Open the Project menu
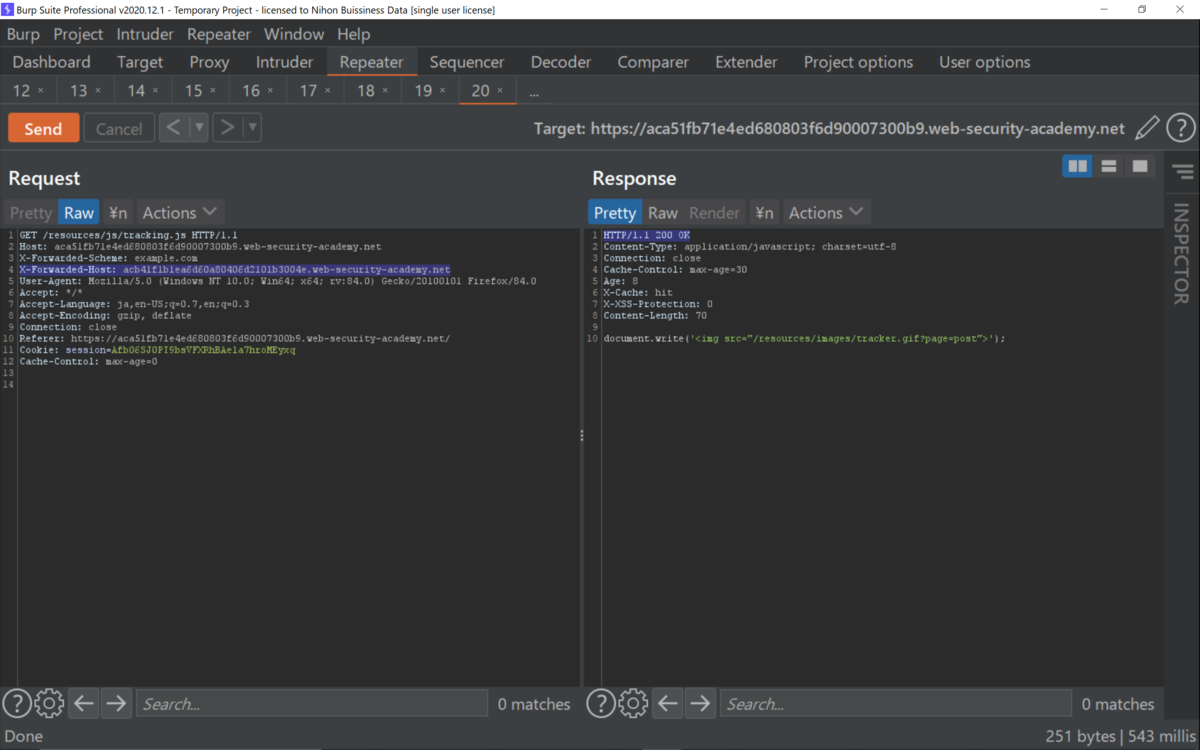The image size is (1200, 750). click(78, 34)
